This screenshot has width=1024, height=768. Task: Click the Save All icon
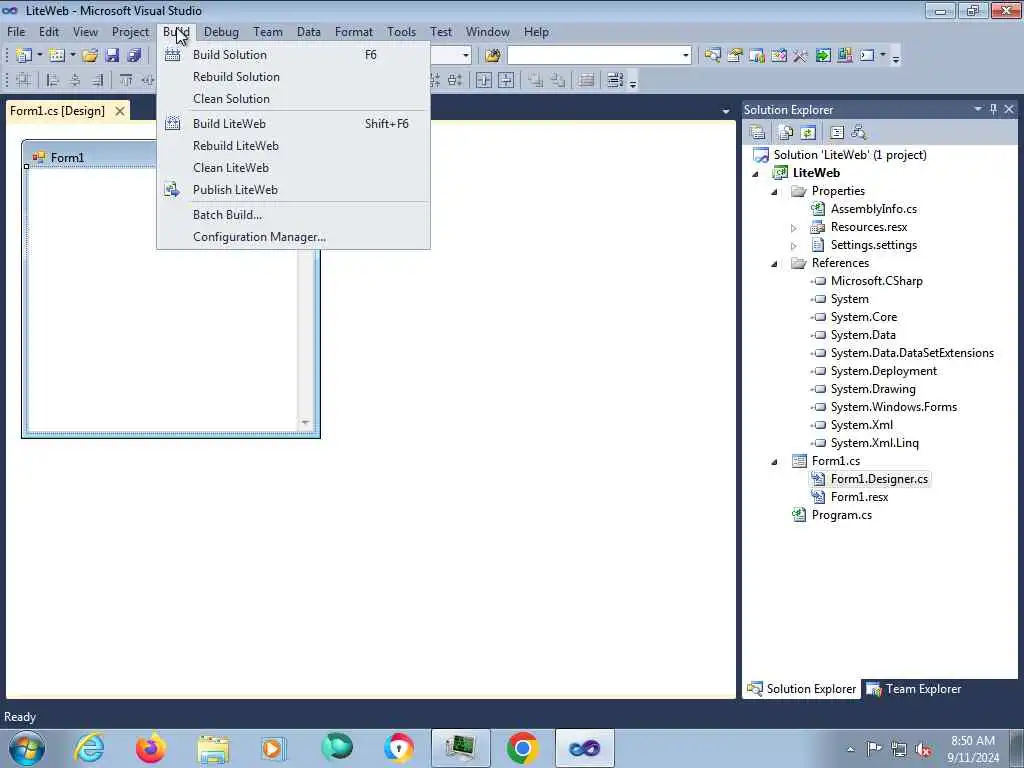[x=135, y=56]
